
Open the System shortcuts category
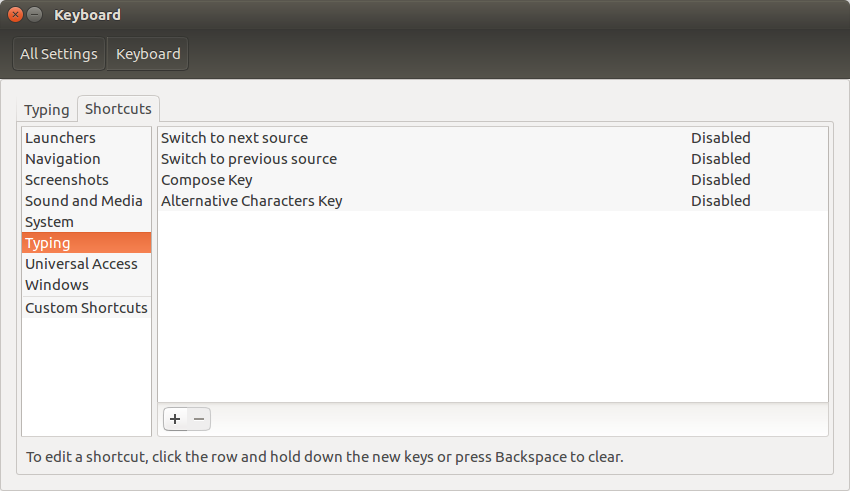click(49, 222)
